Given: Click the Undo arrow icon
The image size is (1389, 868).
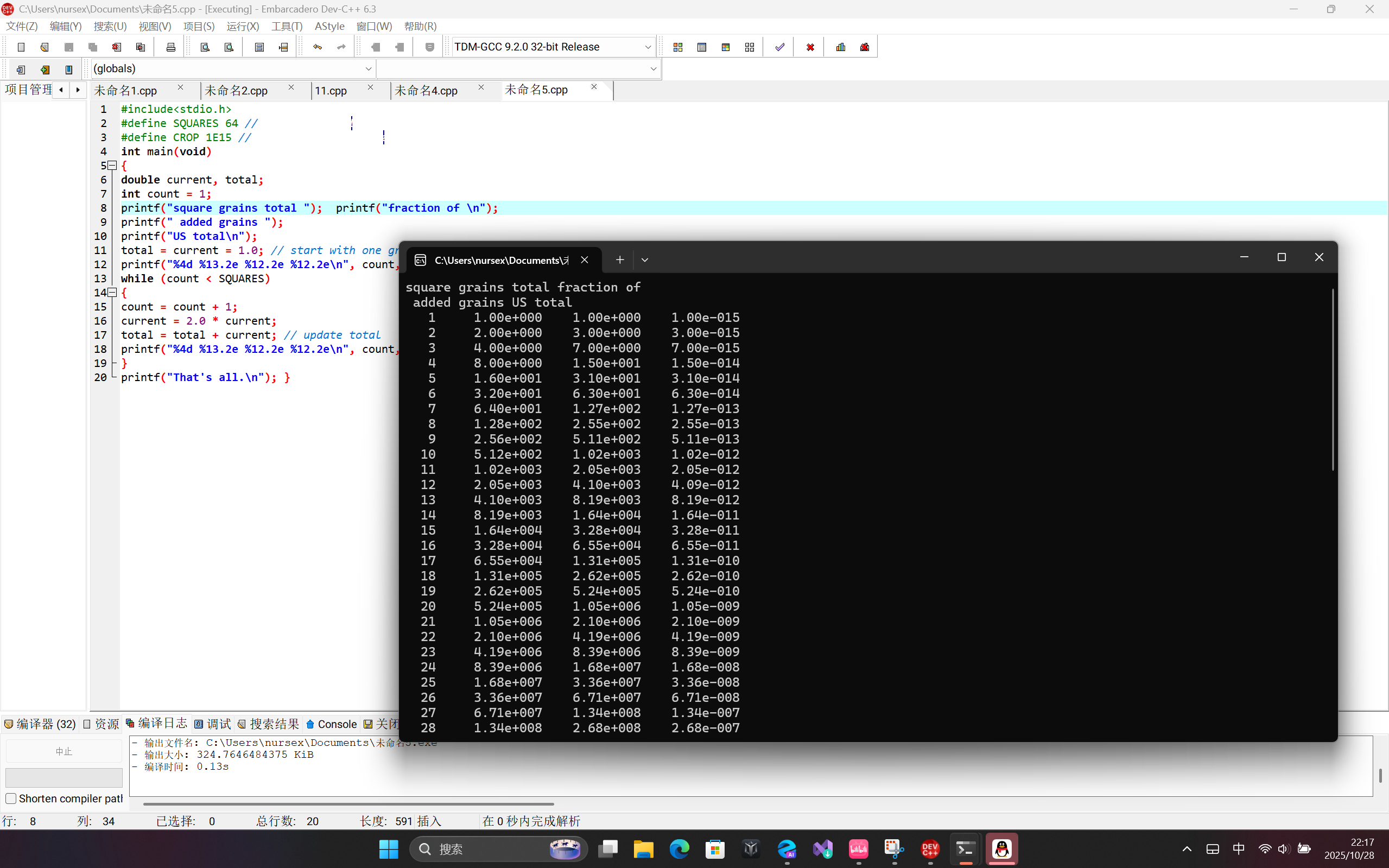Looking at the screenshot, I should click(318, 47).
